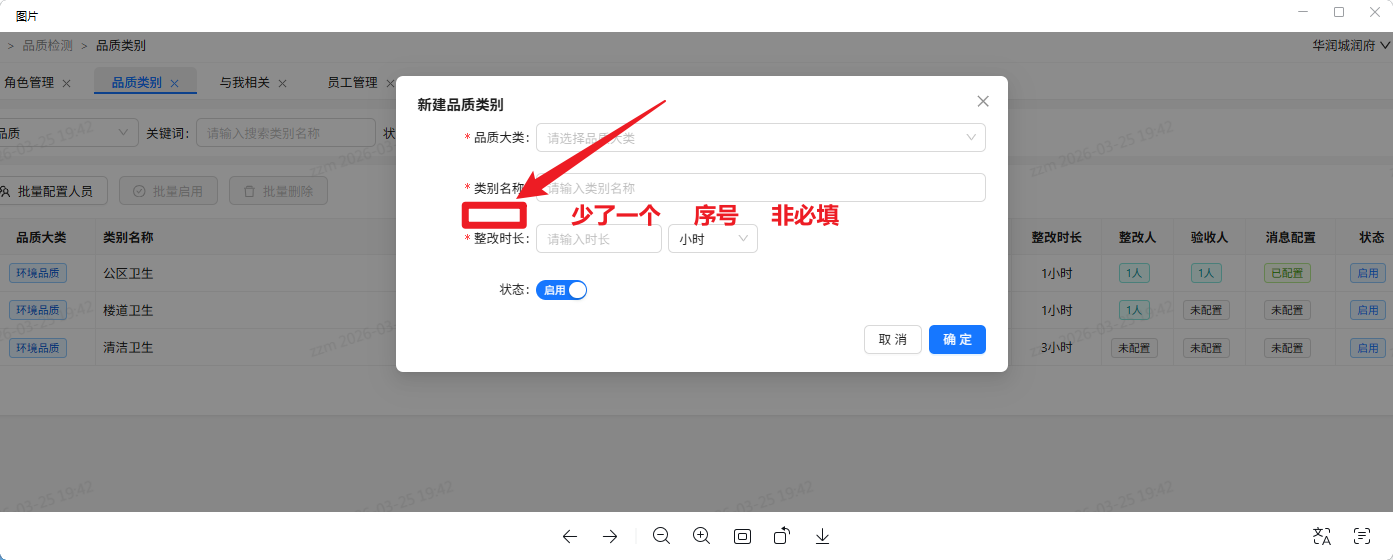Click the icon in 批量启用 button

(139, 191)
